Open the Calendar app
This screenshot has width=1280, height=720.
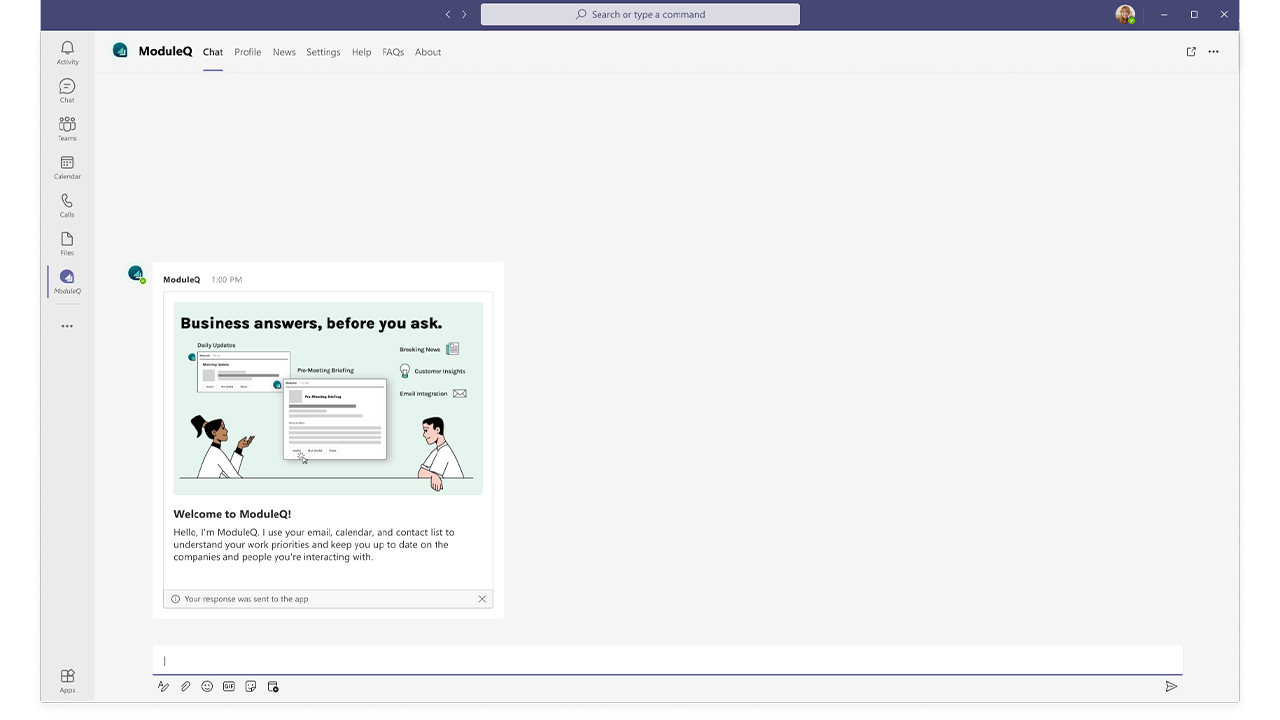click(67, 167)
